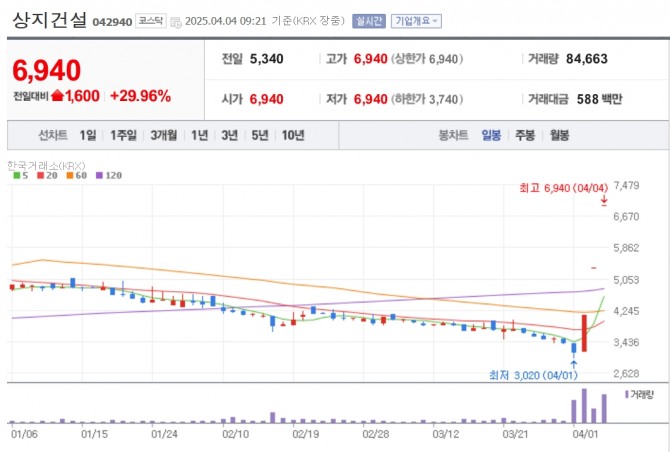The height and width of the screenshot is (452, 670).
Task: Switch to 월봉 candlestick chart
Action: coord(559,135)
